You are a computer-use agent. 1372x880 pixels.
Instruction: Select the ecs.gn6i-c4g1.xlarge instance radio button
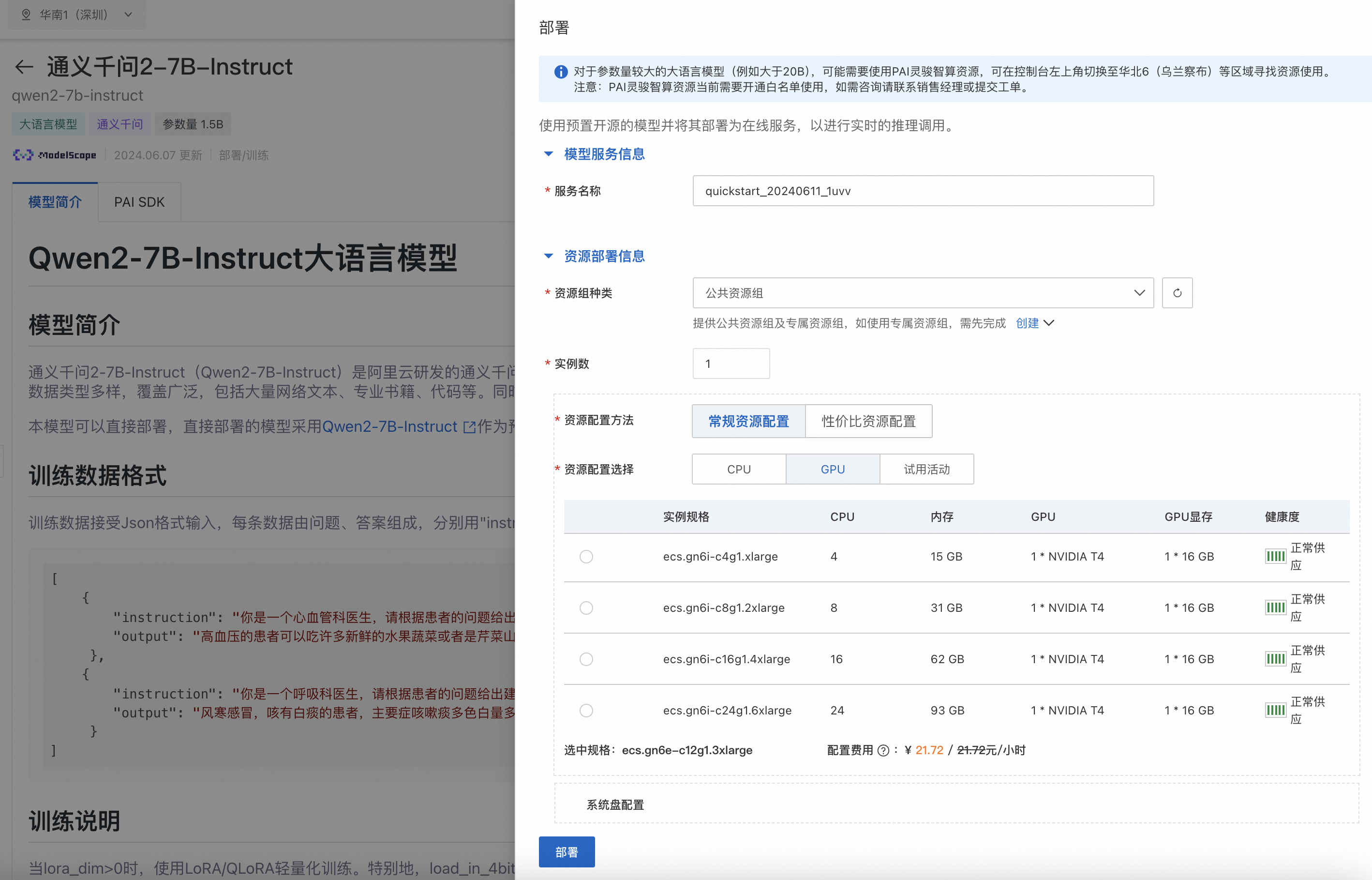click(586, 556)
